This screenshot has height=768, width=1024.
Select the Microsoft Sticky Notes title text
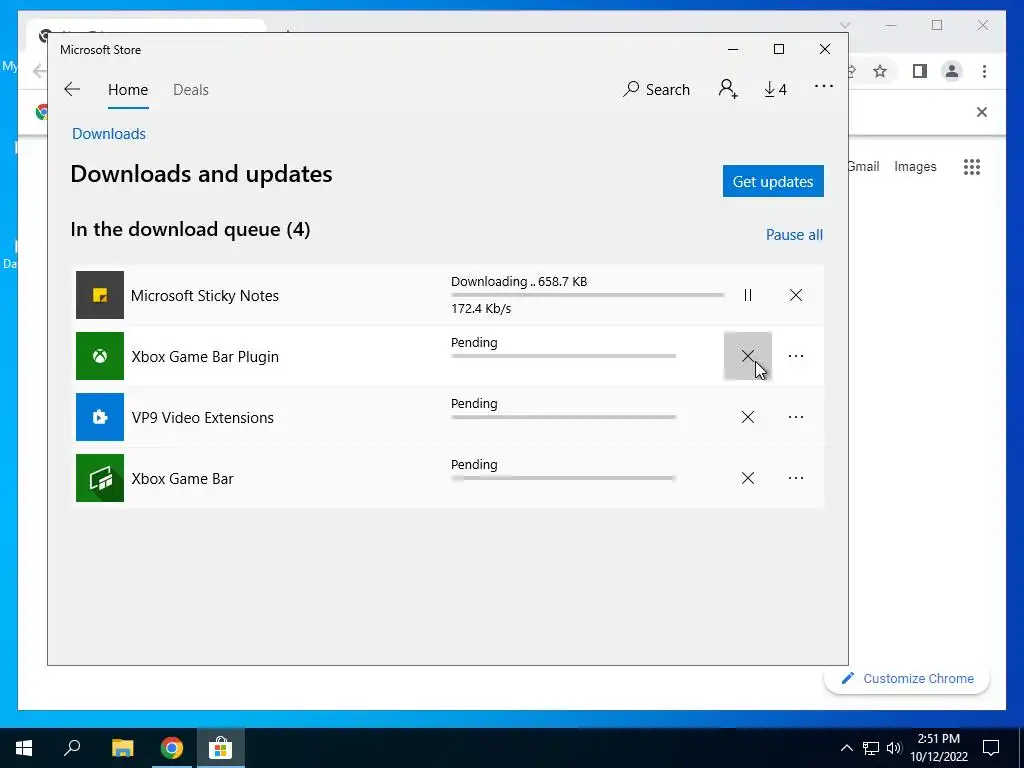(204, 296)
